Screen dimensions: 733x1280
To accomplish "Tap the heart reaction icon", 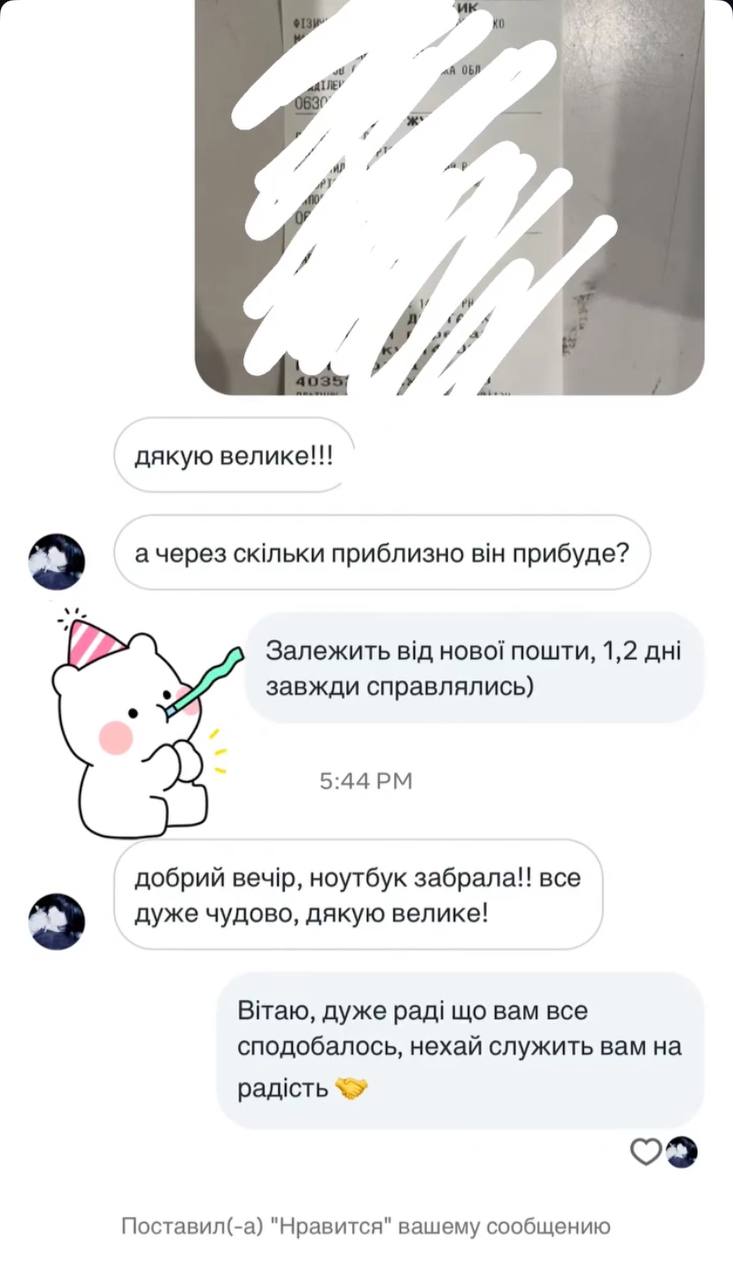I will point(646,1152).
